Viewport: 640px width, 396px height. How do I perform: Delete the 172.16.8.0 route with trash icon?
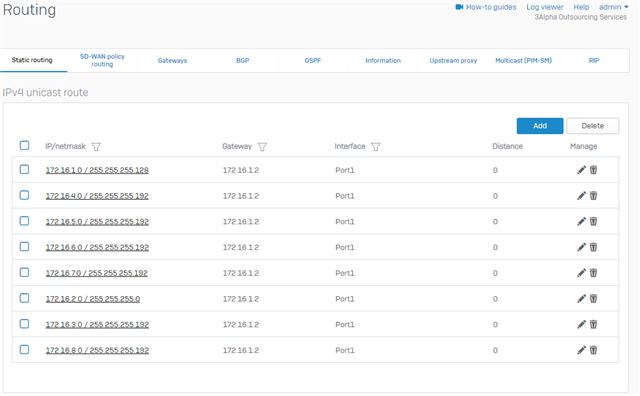pos(593,350)
